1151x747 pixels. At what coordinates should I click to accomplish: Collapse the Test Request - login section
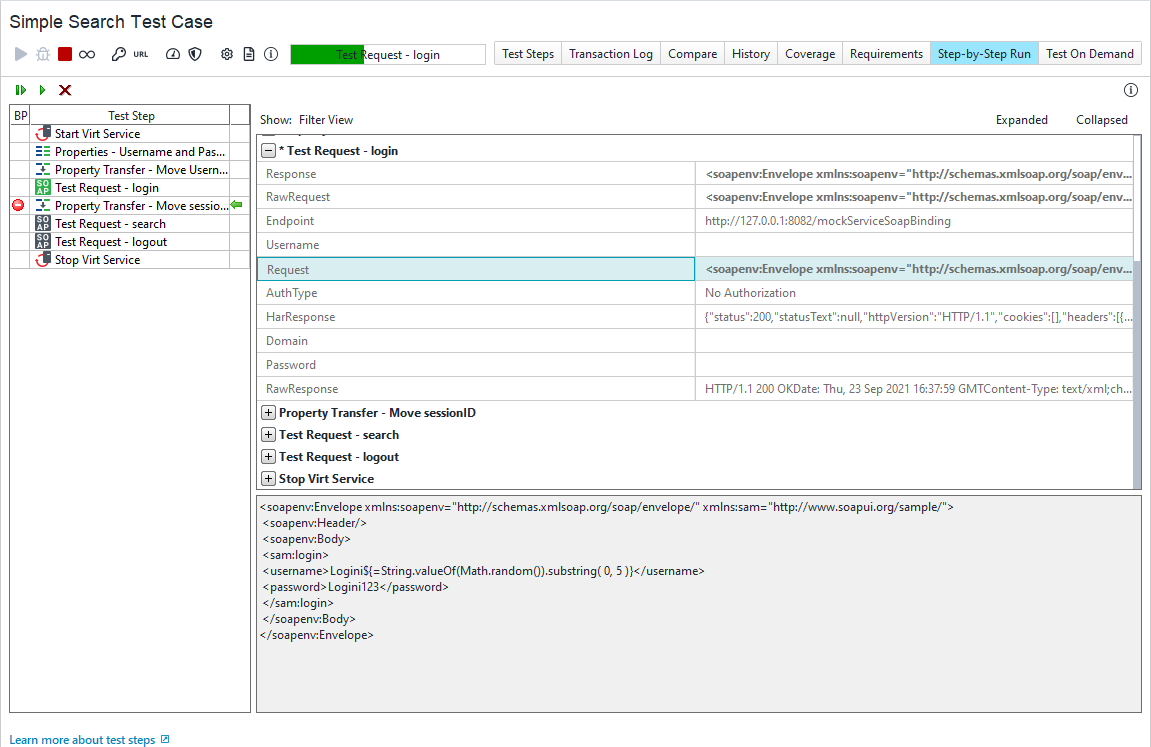click(268, 151)
